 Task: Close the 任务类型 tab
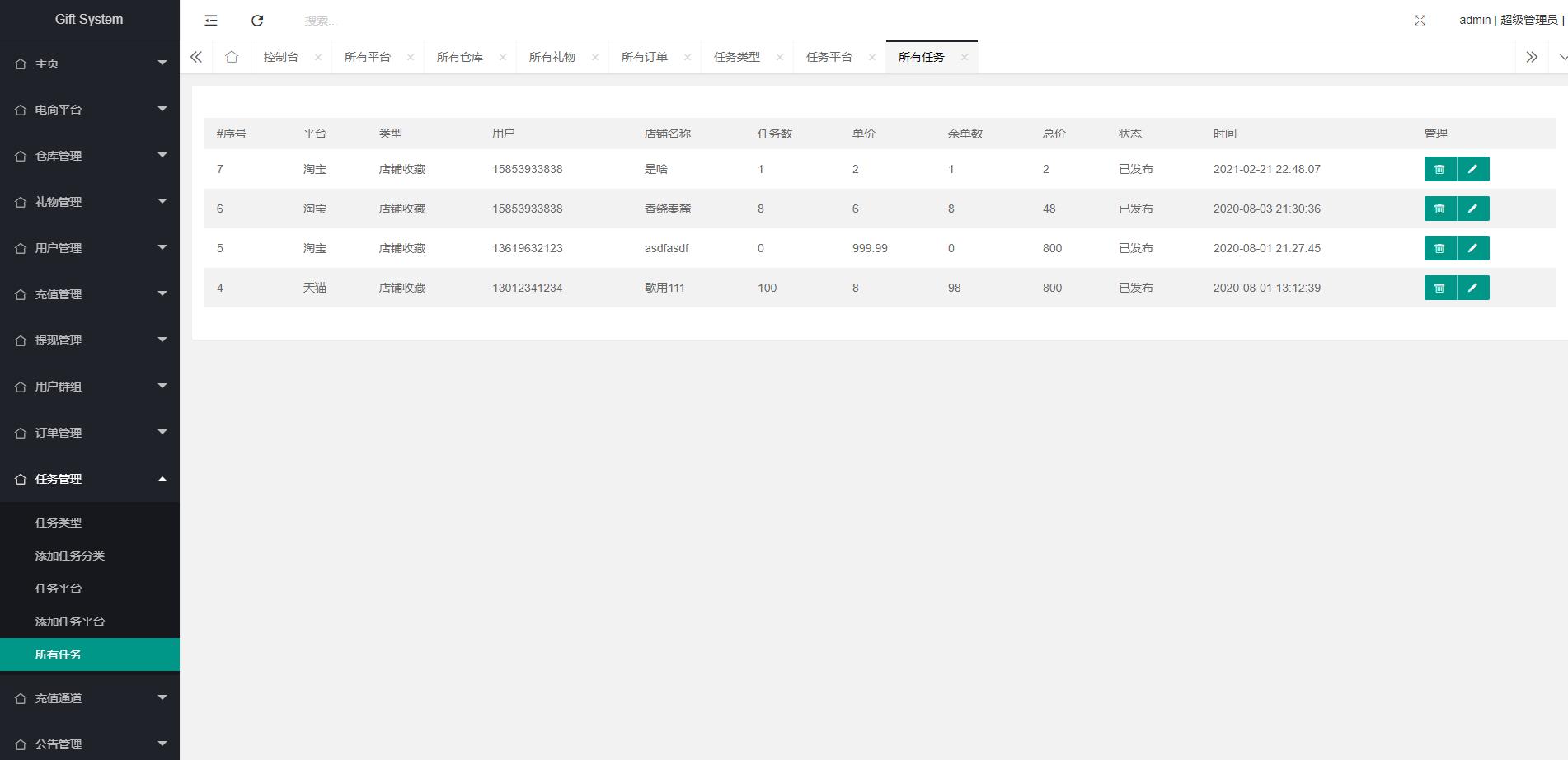[x=780, y=57]
